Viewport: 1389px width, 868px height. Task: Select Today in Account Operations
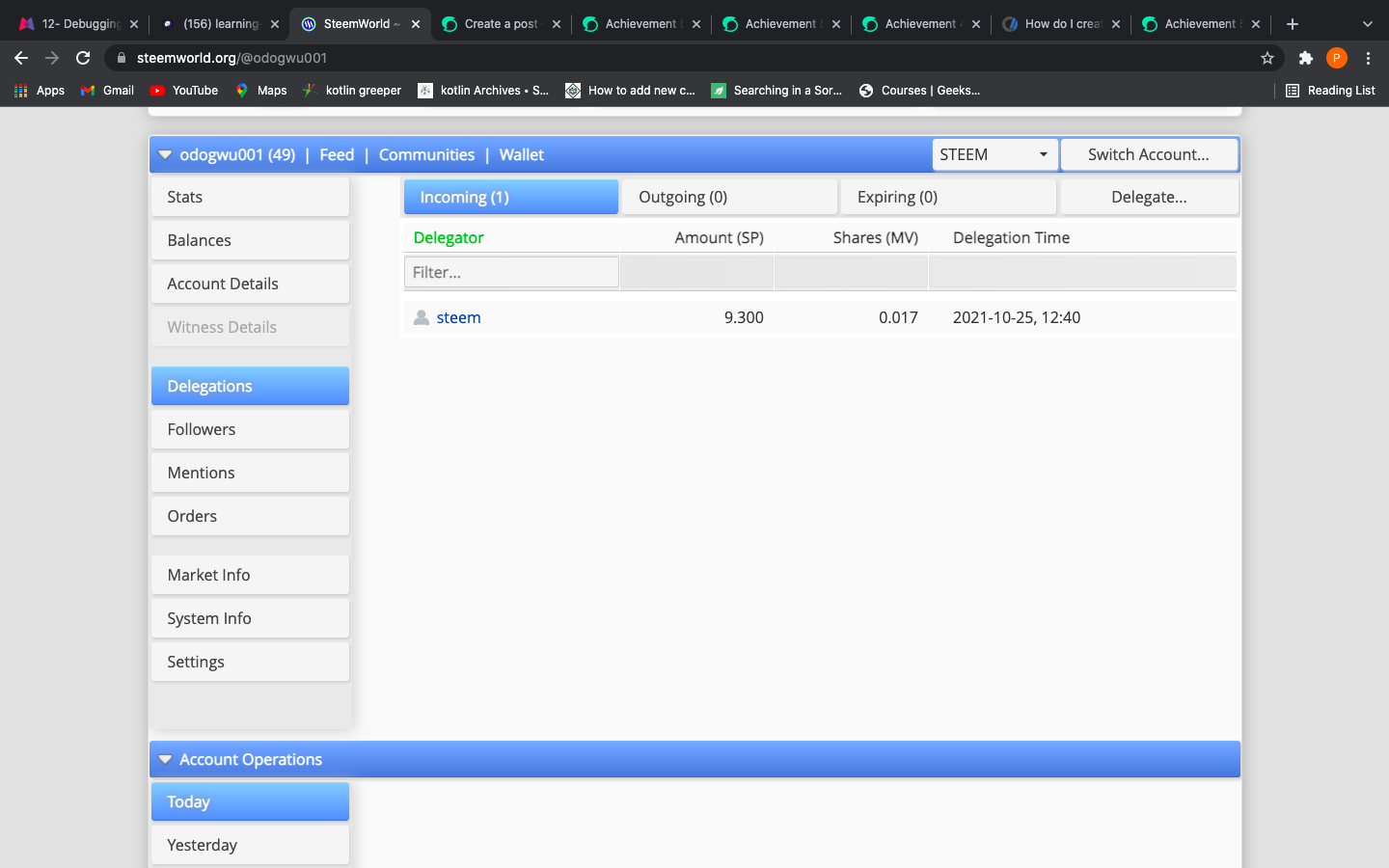250,801
